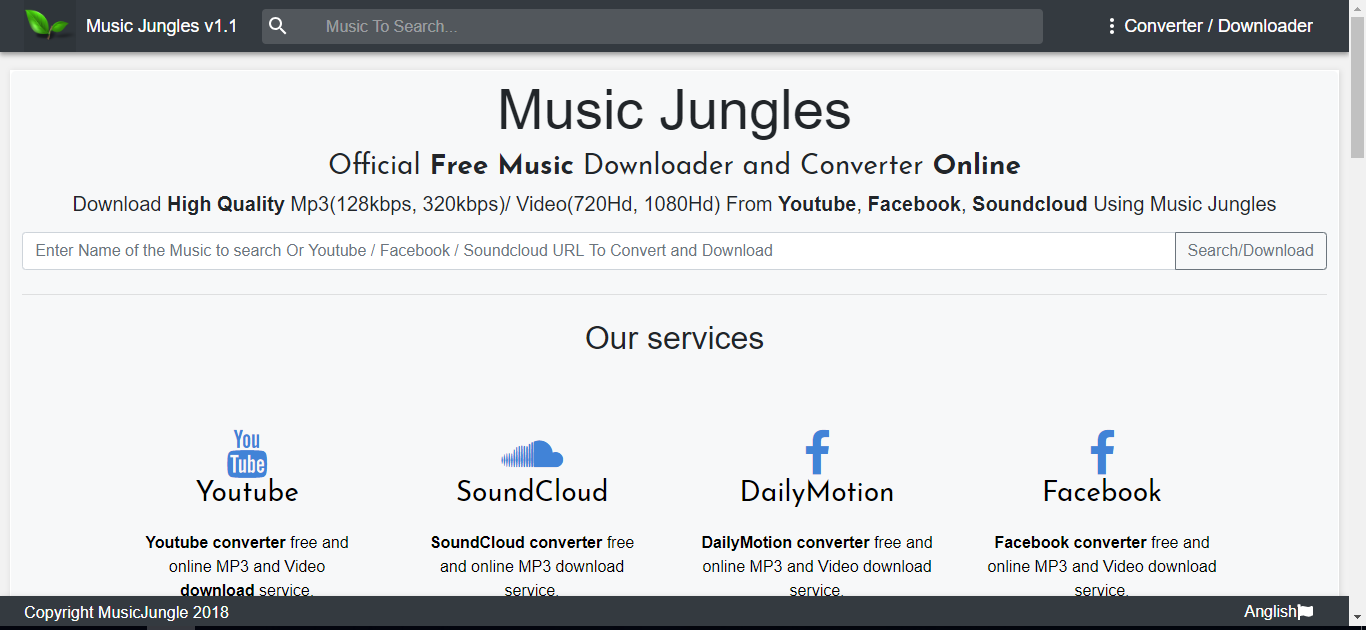
Task: Click the YouTube logo icon
Action: [x=247, y=454]
